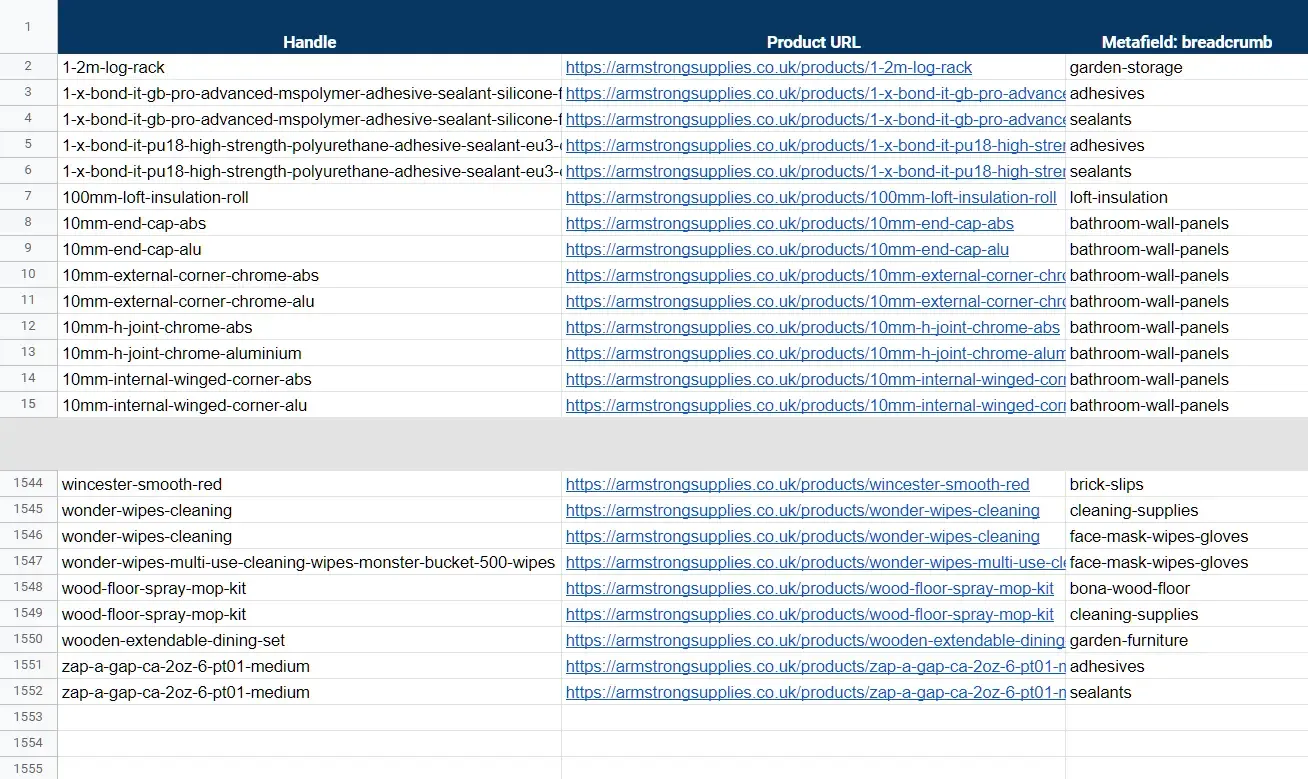The height and width of the screenshot is (779, 1308).
Task: Select the wonder-wipes-multi-use-cleaning-wipes handle cell
Action: pos(309,562)
